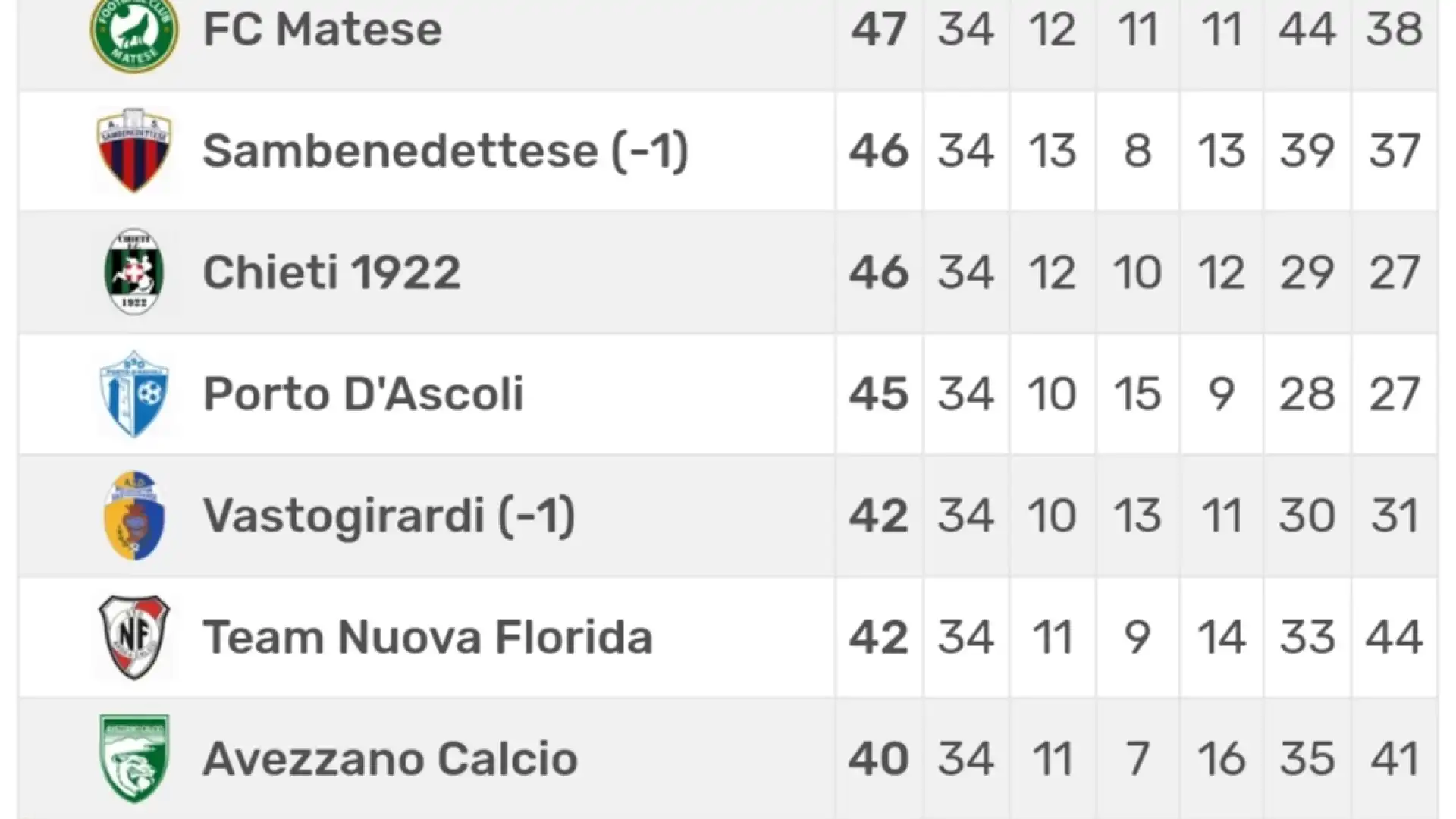Open the Sambenedettese (-1) team link
Viewport: 1456px width, 819px height.
[x=446, y=151]
